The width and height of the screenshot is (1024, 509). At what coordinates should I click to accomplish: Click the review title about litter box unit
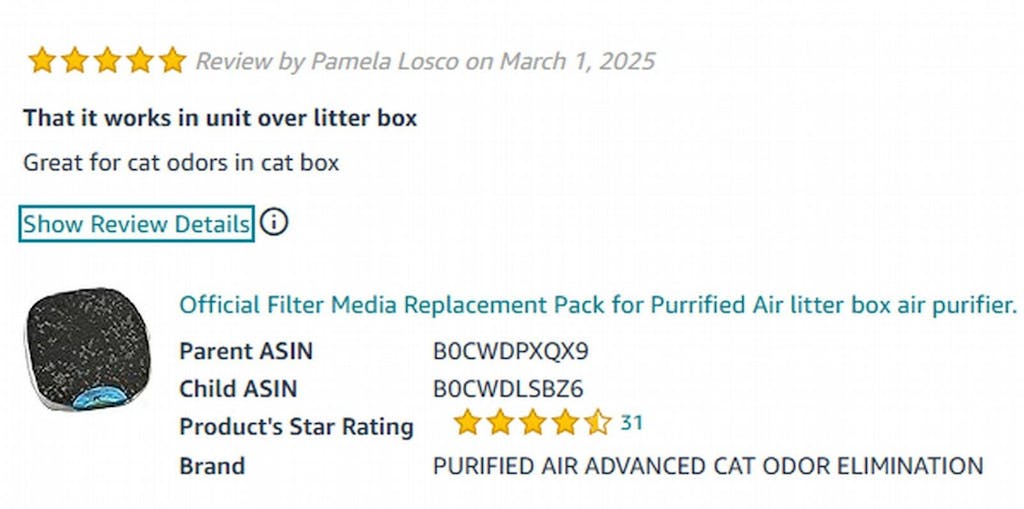tap(220, 118)
